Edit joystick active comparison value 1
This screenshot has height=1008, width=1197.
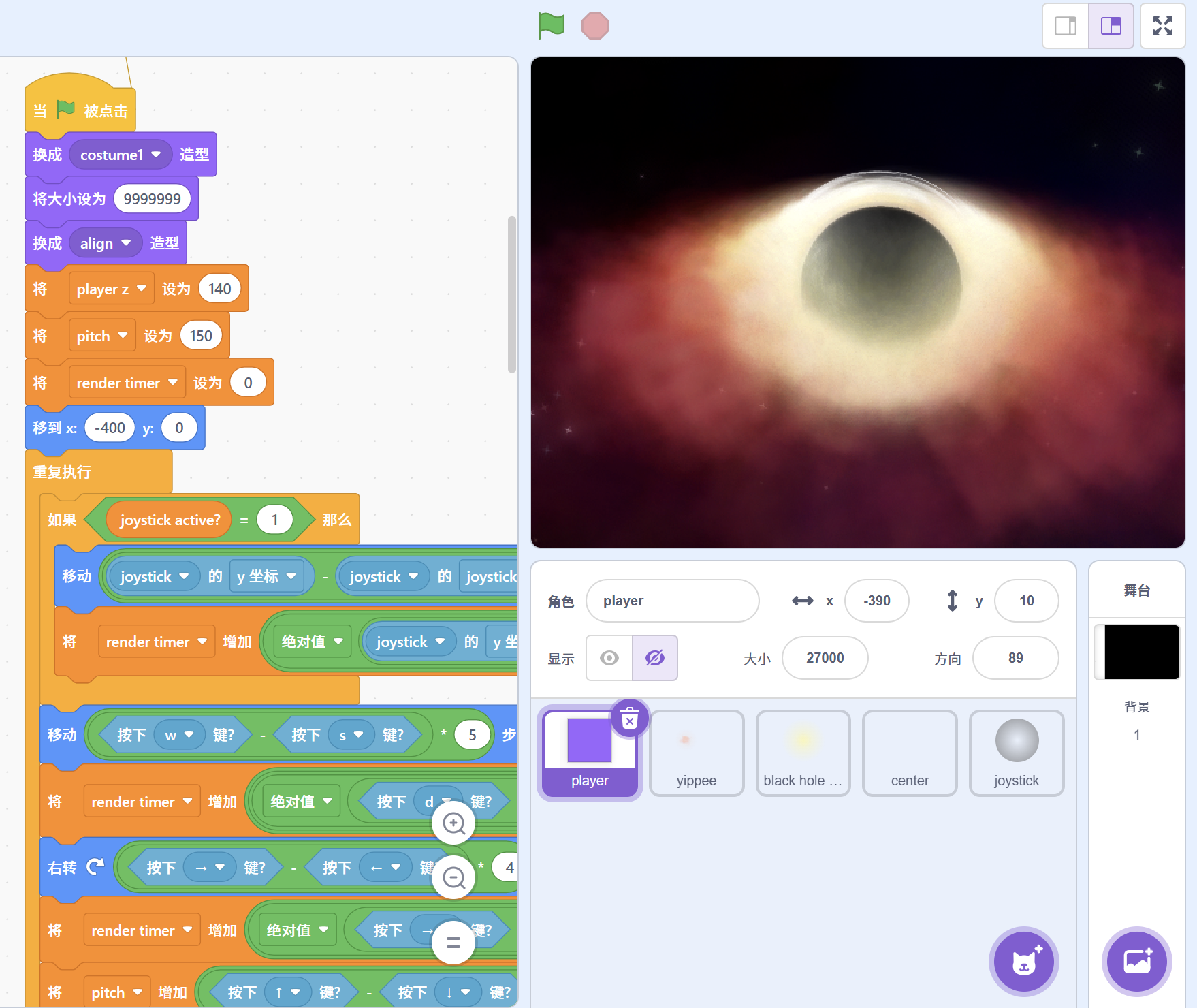(274, 520)
